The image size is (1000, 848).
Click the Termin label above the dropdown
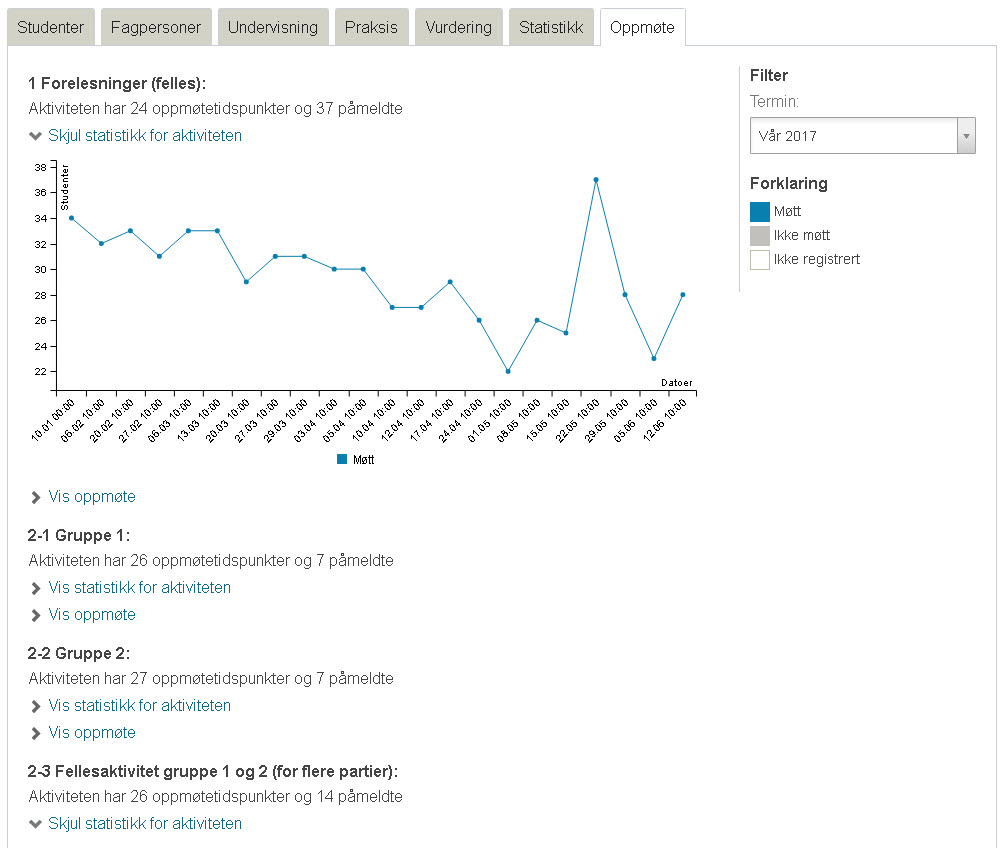(774, 101)
